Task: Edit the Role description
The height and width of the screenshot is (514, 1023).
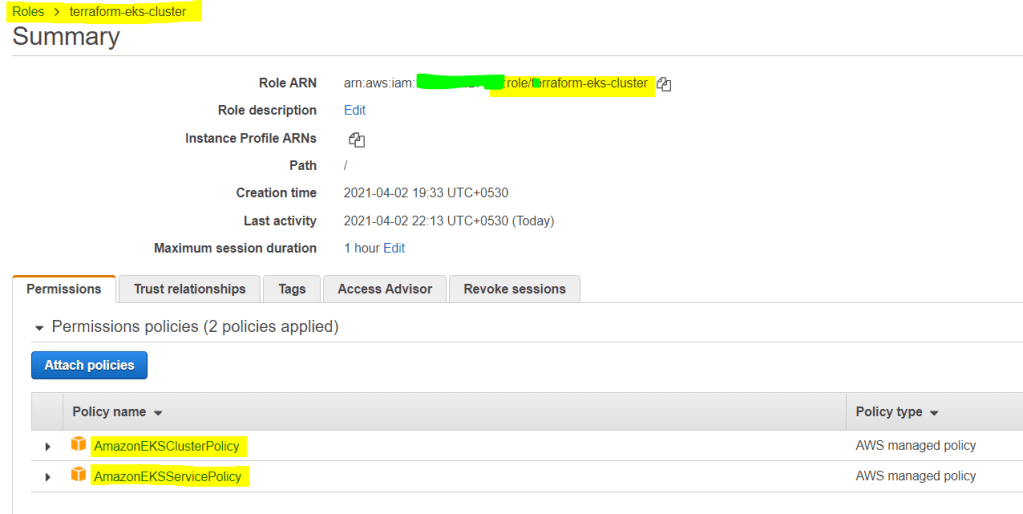Action: (355, 110)
